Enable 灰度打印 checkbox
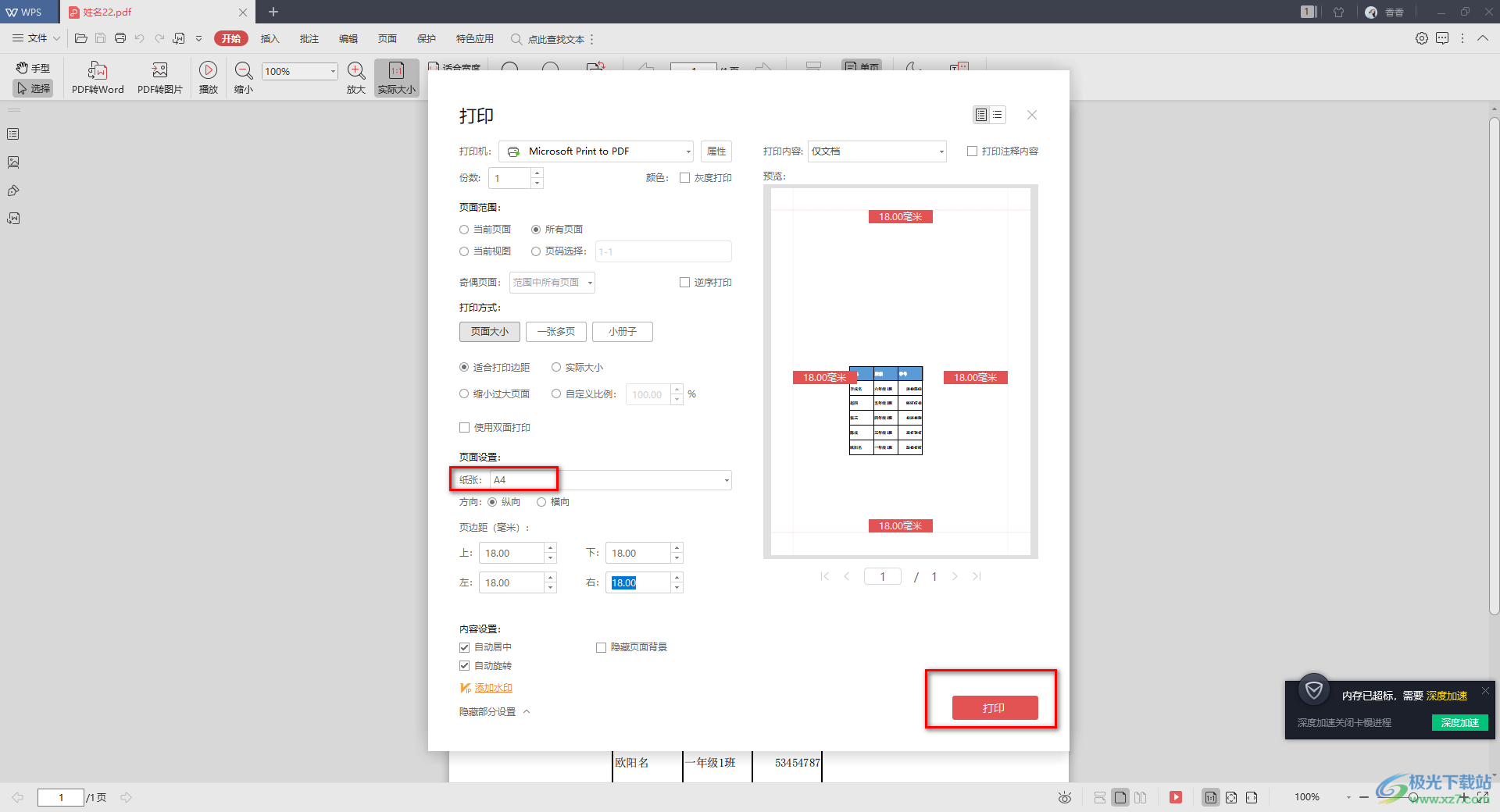The width and height of the screenshot is (1500, 812). click(684, 178)
